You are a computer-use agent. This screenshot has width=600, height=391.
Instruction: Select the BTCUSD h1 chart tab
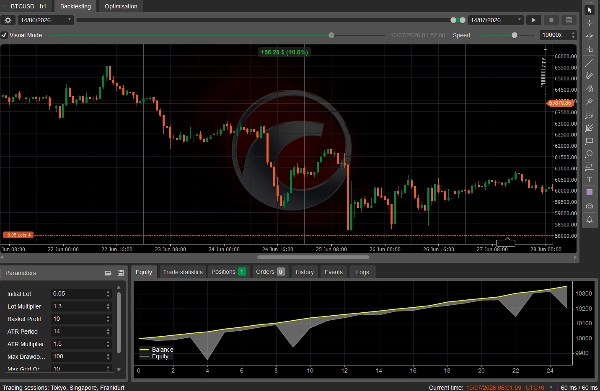(28, 6)
